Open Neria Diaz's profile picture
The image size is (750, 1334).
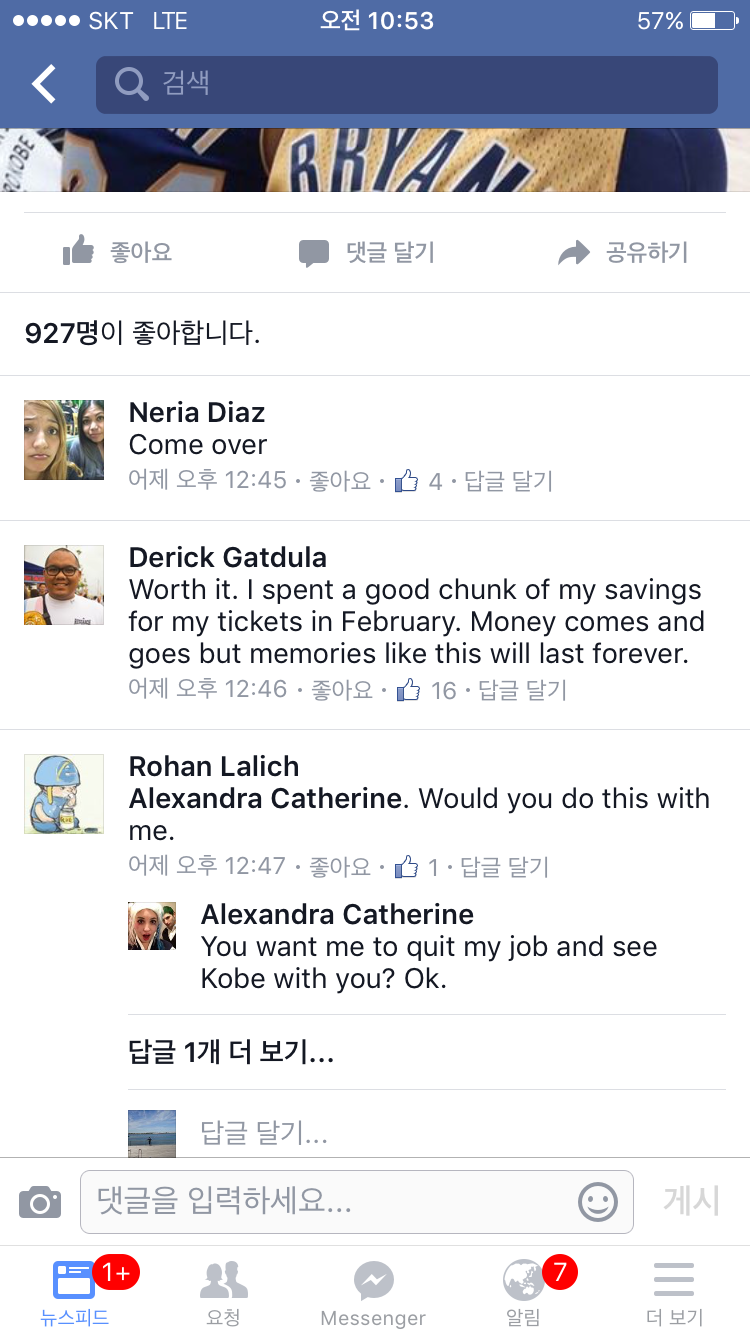64,440
